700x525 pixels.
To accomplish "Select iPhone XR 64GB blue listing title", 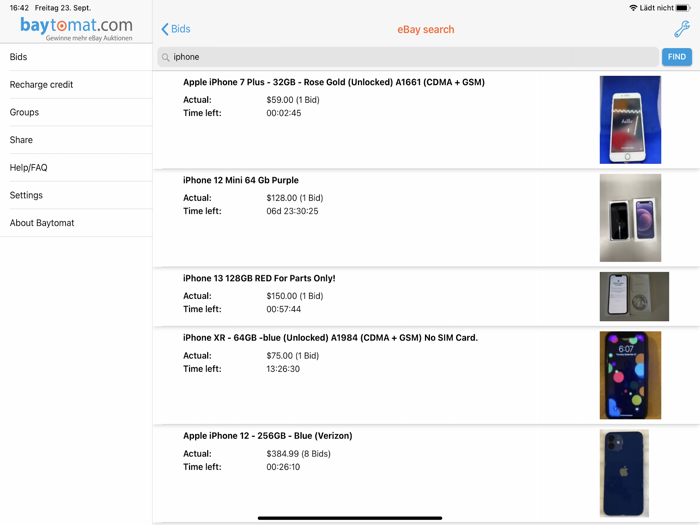I will (x=330, y=338).
